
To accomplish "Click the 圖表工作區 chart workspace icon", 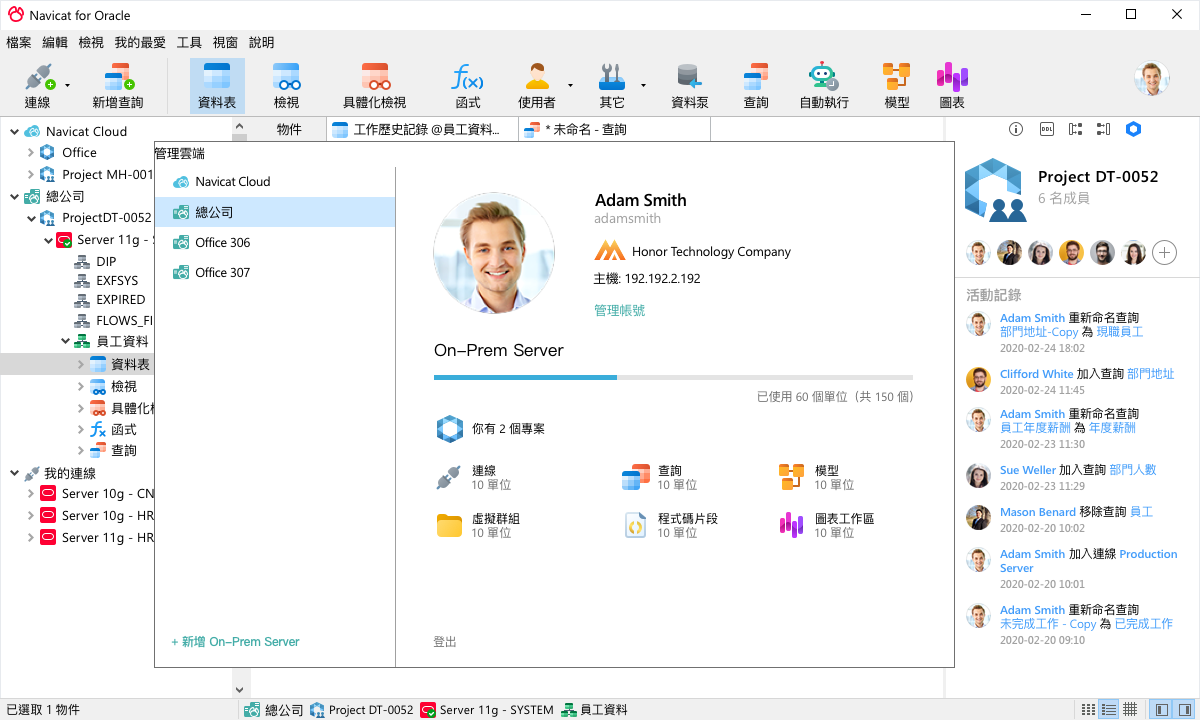I will tap(791, 526).
